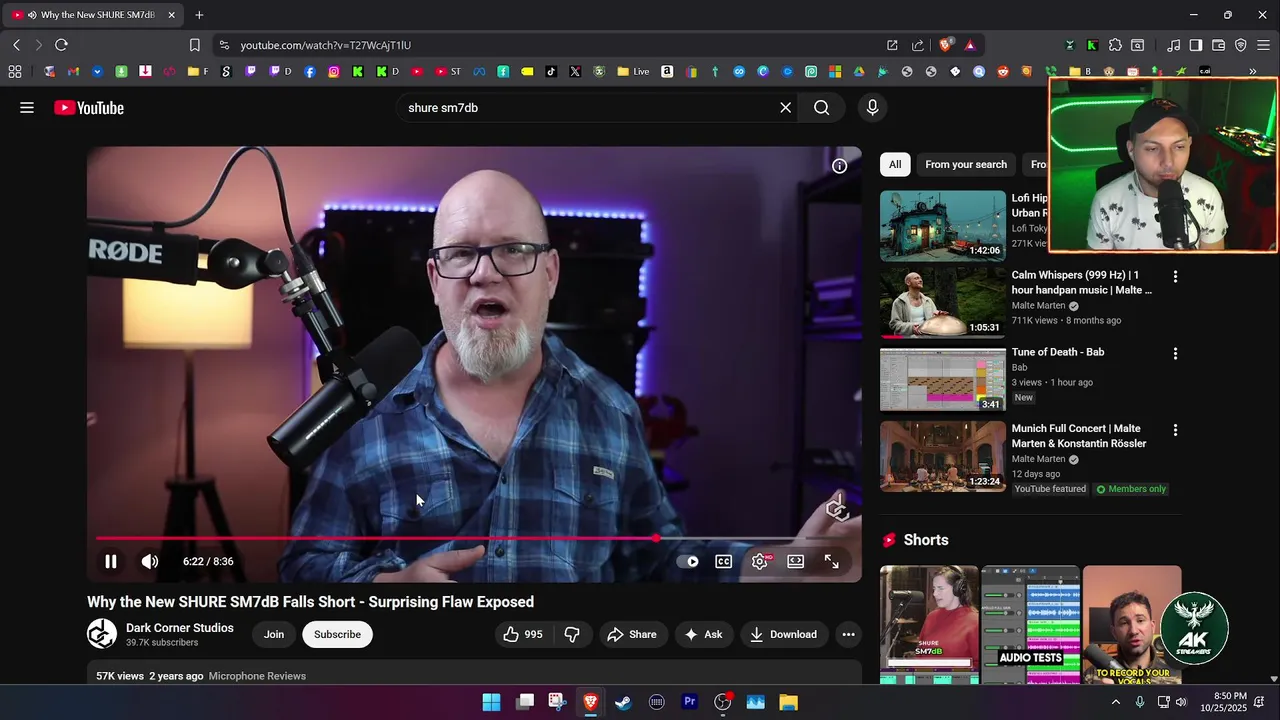
Task: Open the Ask AI button
Action: tap(703, 634)
